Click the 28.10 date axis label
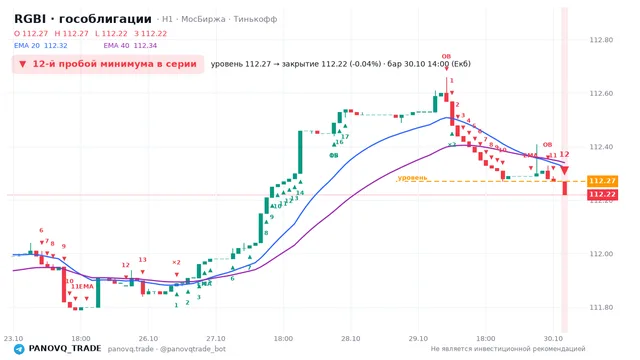The height and width of the screenshot is (360, 640). 351,339
